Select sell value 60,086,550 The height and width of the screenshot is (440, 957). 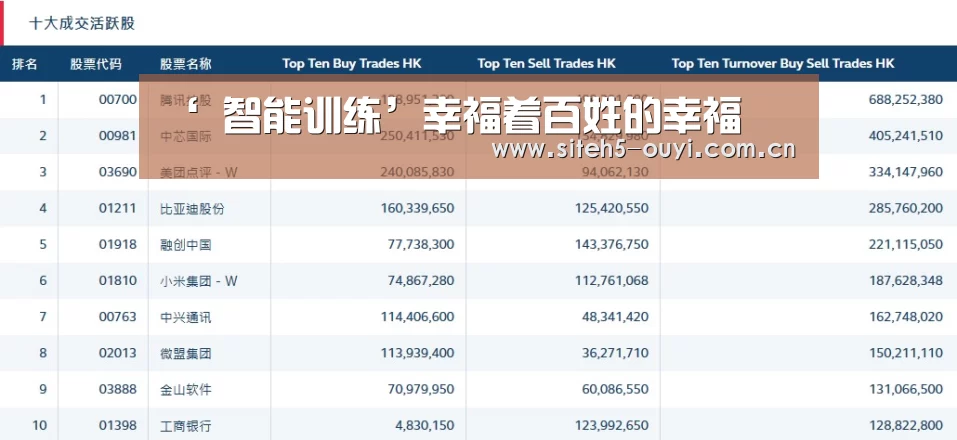click(615, 389)
